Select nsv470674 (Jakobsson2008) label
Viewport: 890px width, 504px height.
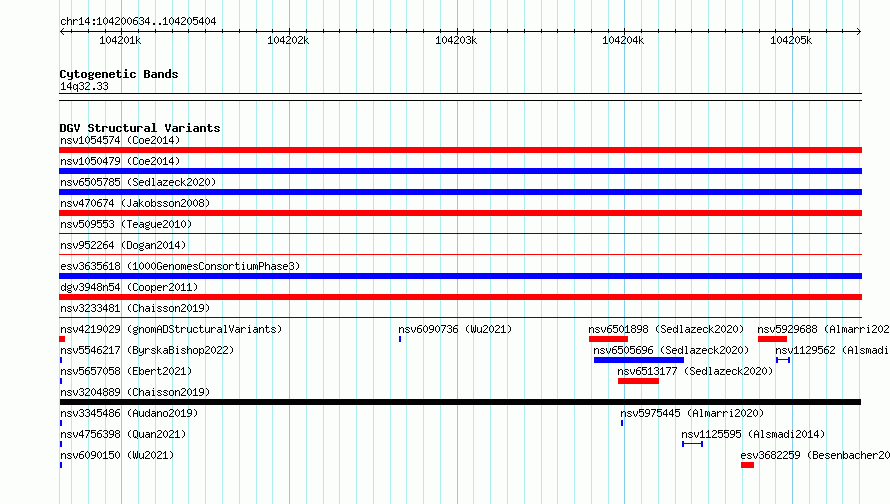tap(135, 203)
